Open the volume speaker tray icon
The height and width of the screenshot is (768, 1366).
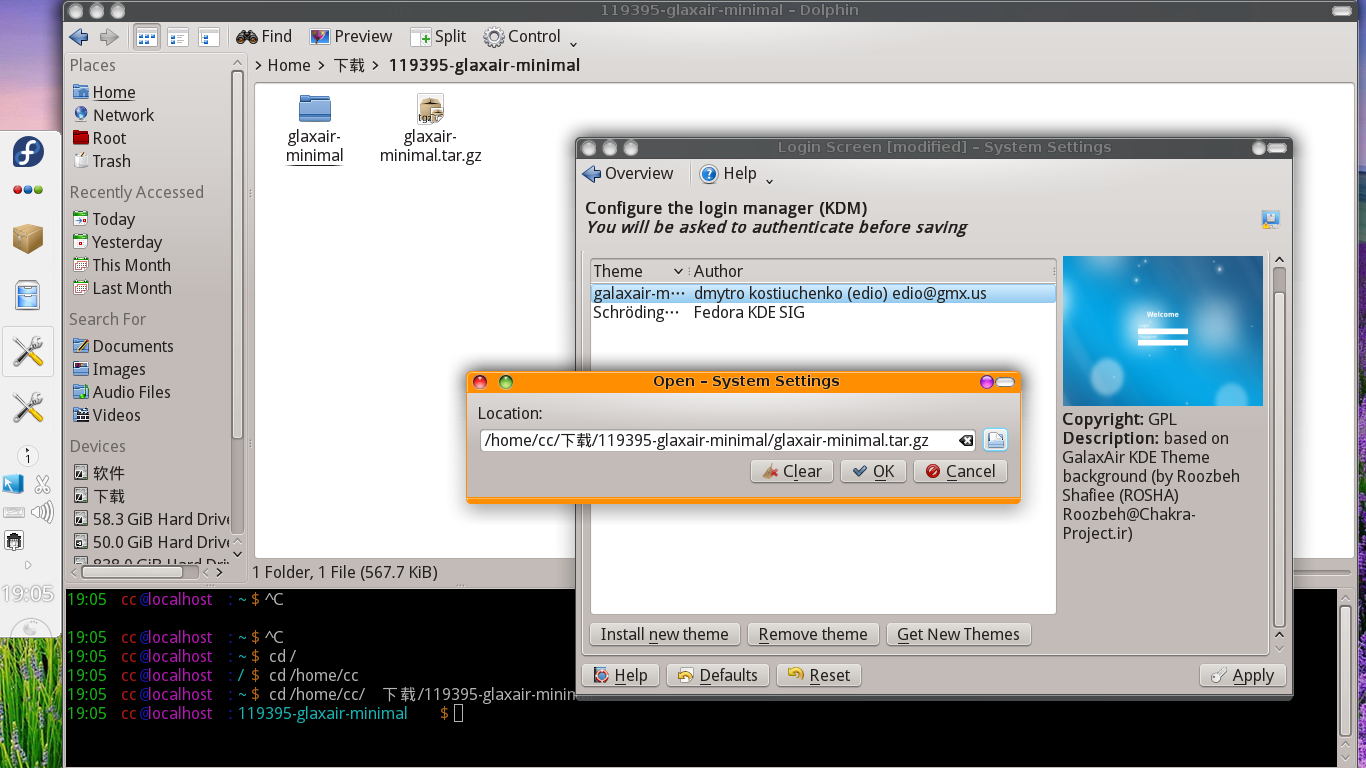[42, 513]
